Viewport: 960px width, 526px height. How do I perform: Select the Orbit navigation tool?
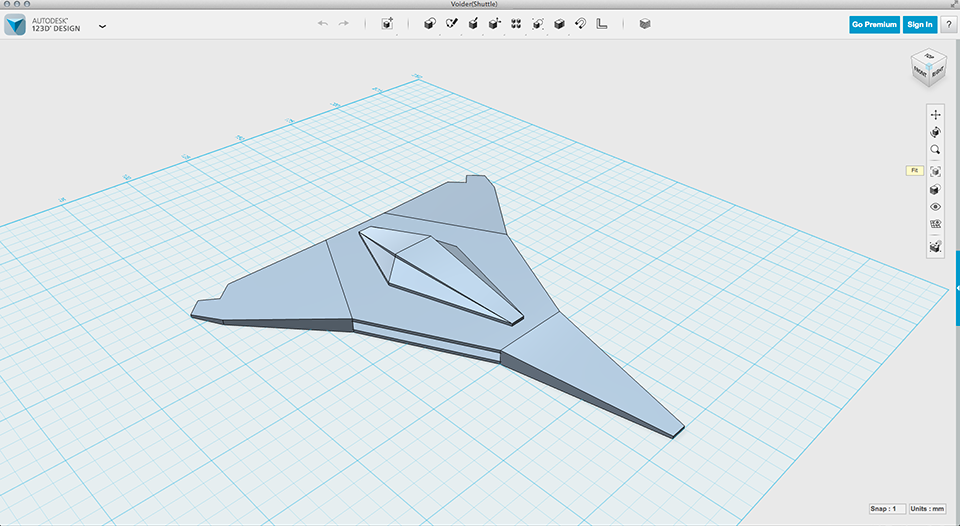(x=935, y=132)
